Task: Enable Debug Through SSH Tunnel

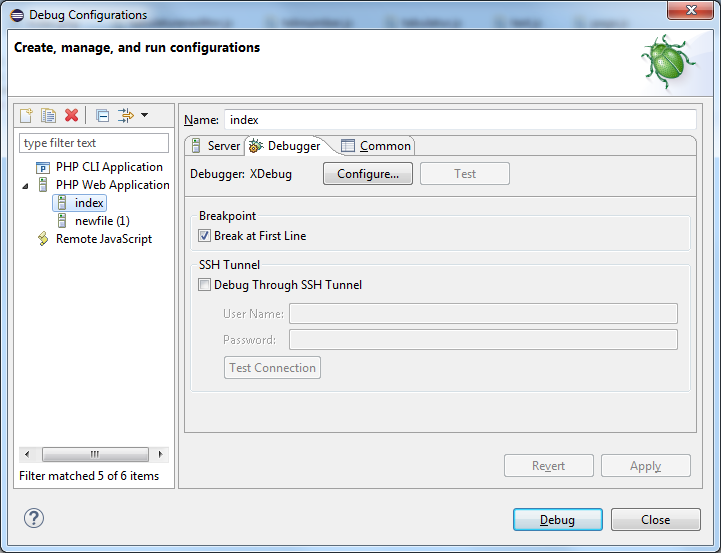Action: click(205, 285)
